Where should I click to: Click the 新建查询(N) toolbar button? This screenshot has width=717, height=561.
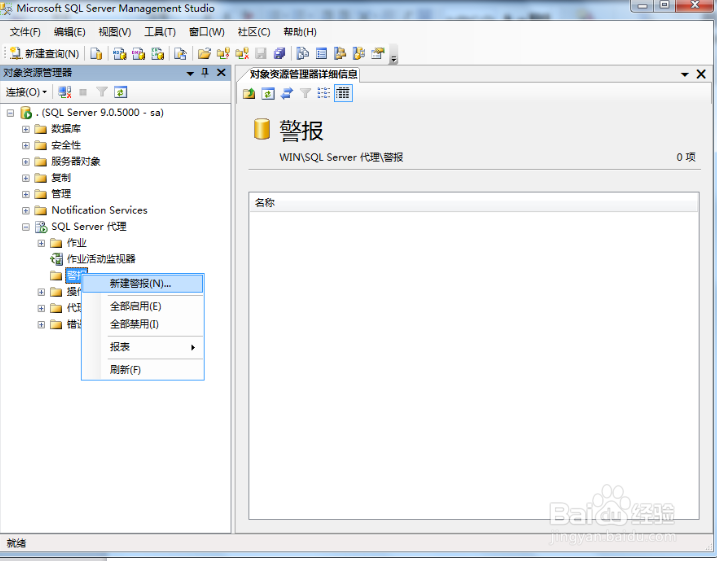tap(44, 53)
